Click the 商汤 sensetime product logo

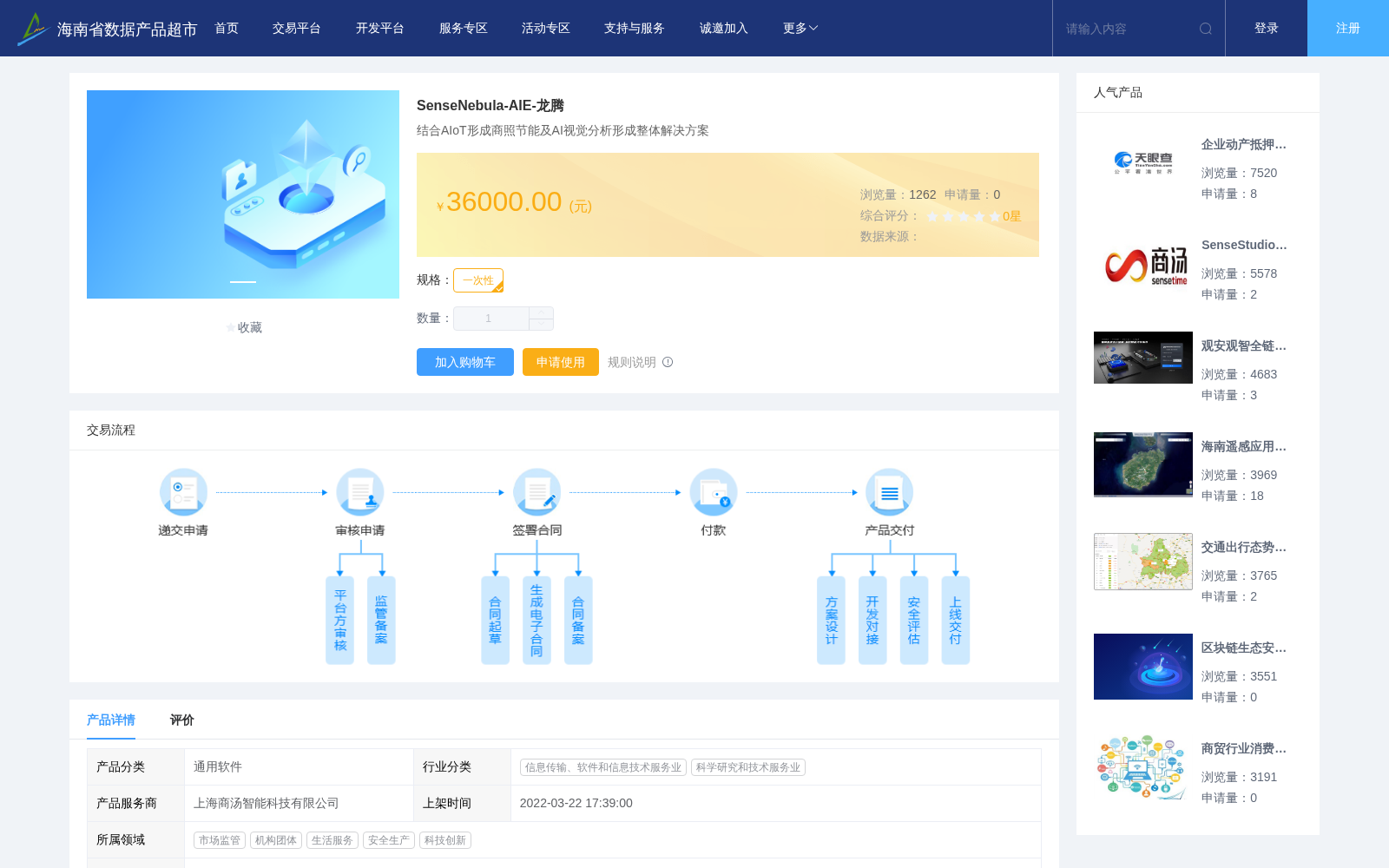[x=1143, y=264]
